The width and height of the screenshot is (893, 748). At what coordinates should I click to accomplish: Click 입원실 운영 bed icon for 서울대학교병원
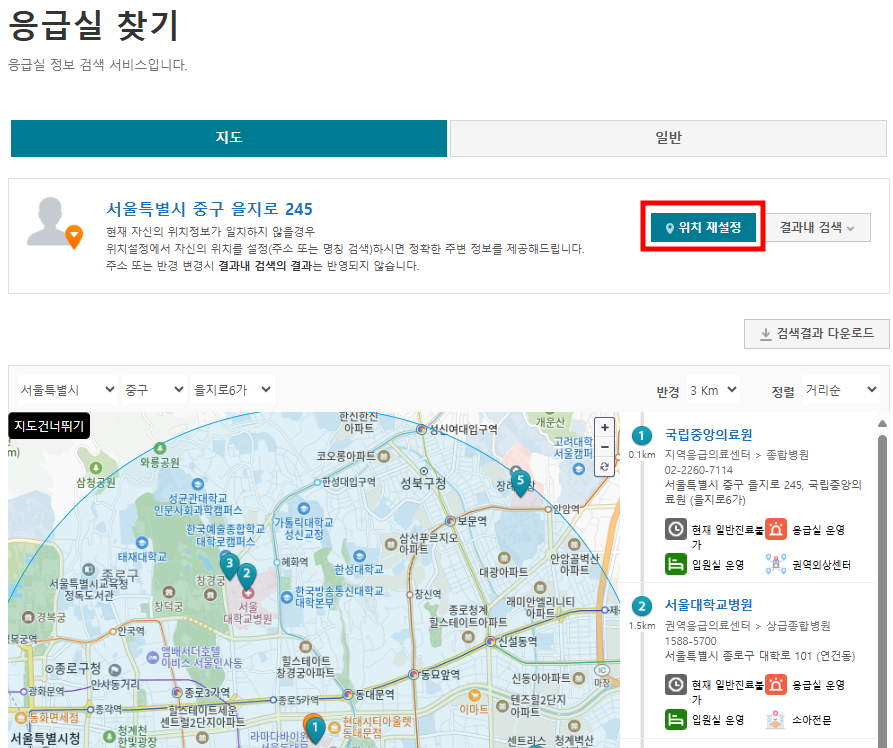click(x=675, y=720)
